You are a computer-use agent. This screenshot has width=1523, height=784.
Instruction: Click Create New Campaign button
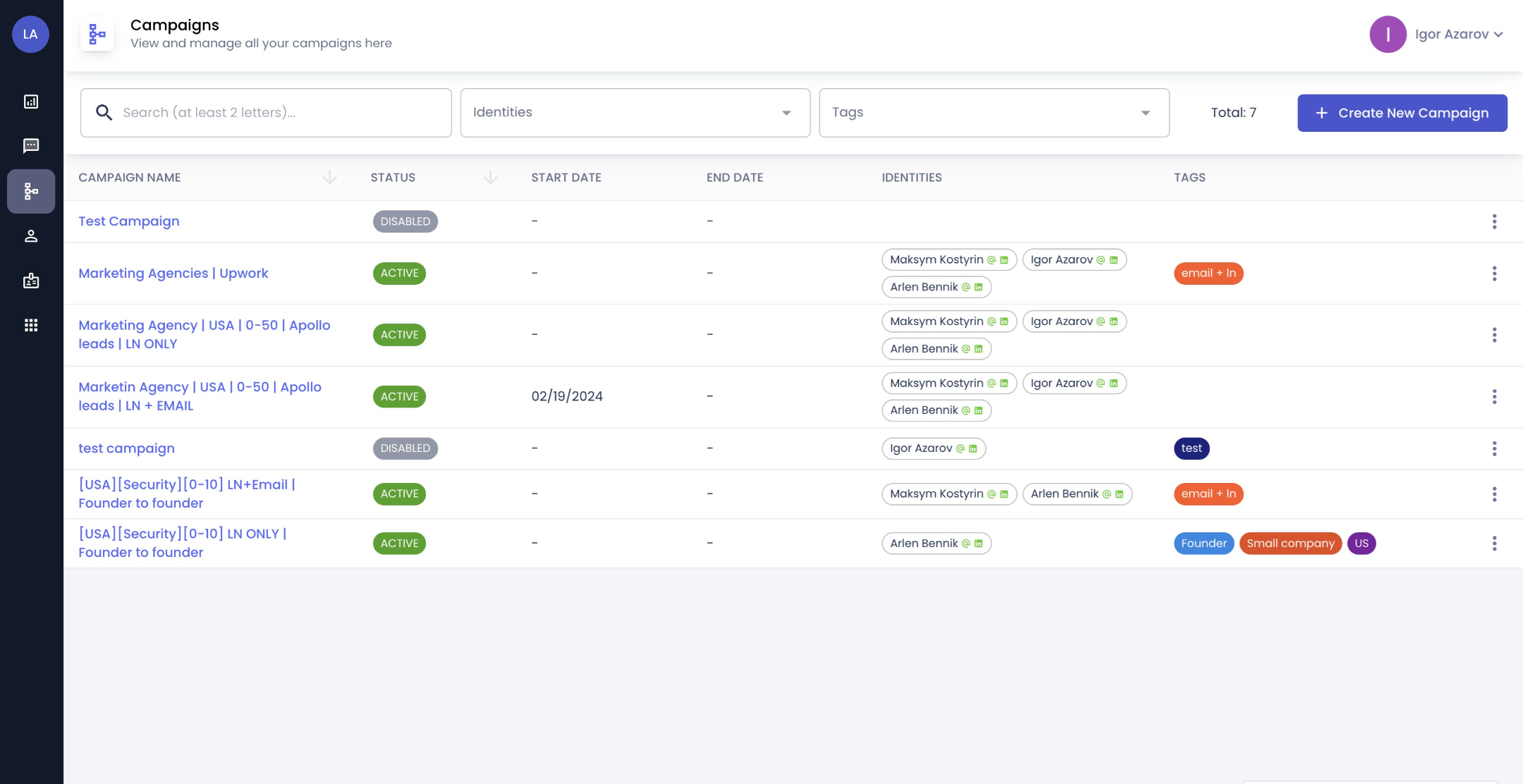point(1402,113)
